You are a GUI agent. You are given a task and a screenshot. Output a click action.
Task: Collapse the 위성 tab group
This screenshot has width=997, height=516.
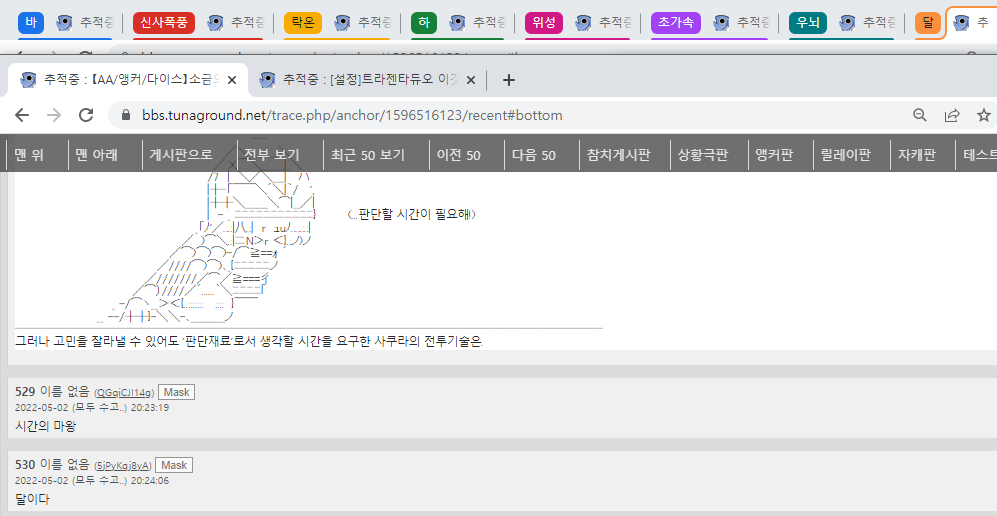[x=544, y=22]
